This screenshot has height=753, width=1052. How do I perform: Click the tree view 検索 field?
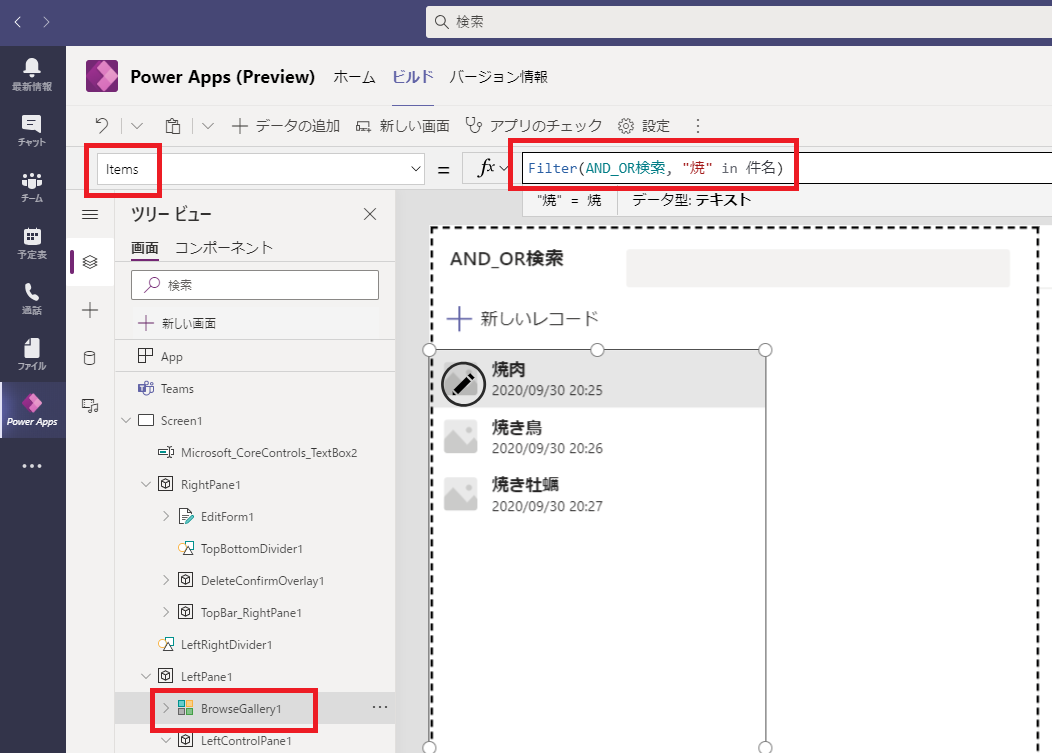click(x=255, y=285)
